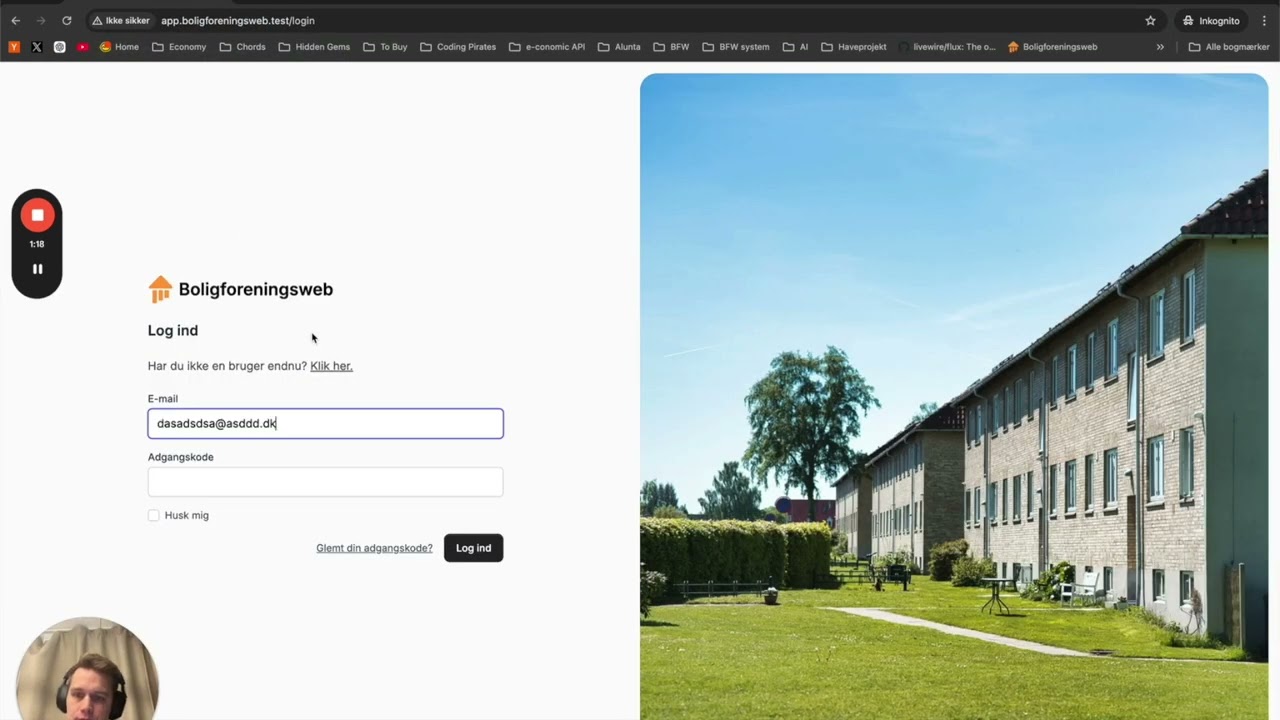Open the 'Ikke sikker' site security info

tap(121, 20)
